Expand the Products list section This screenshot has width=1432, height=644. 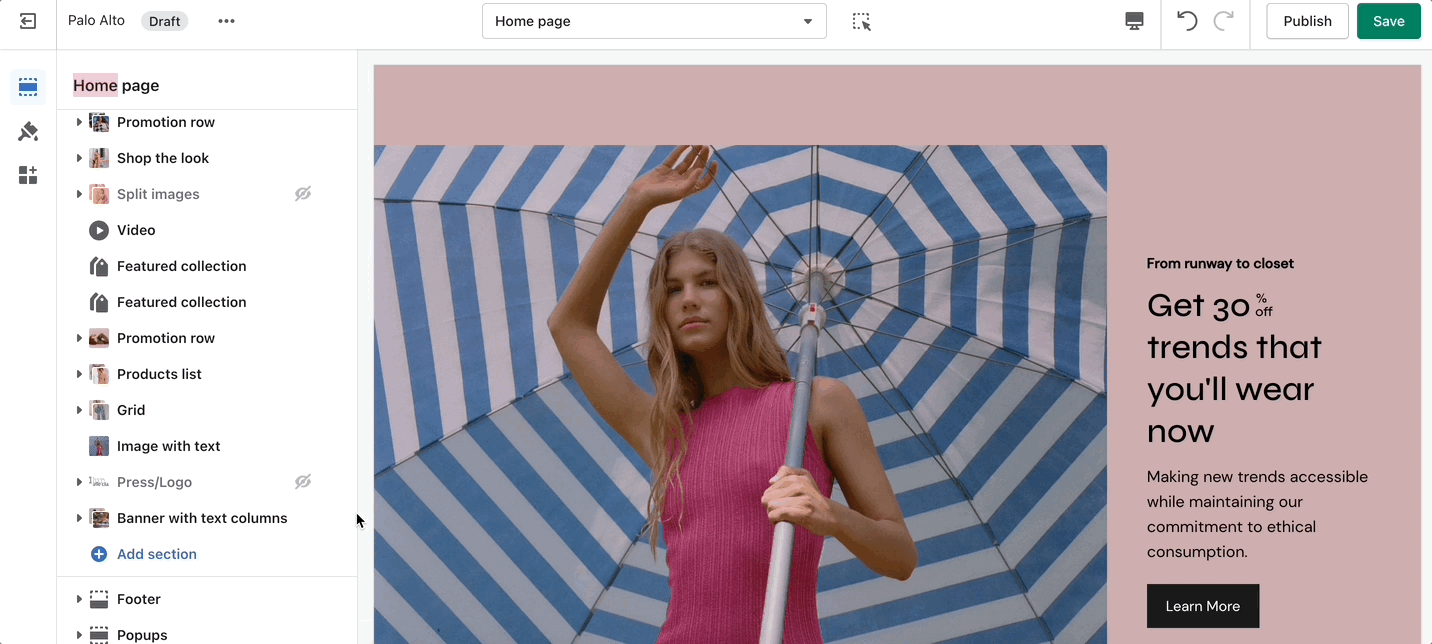(x=79, y=374)
